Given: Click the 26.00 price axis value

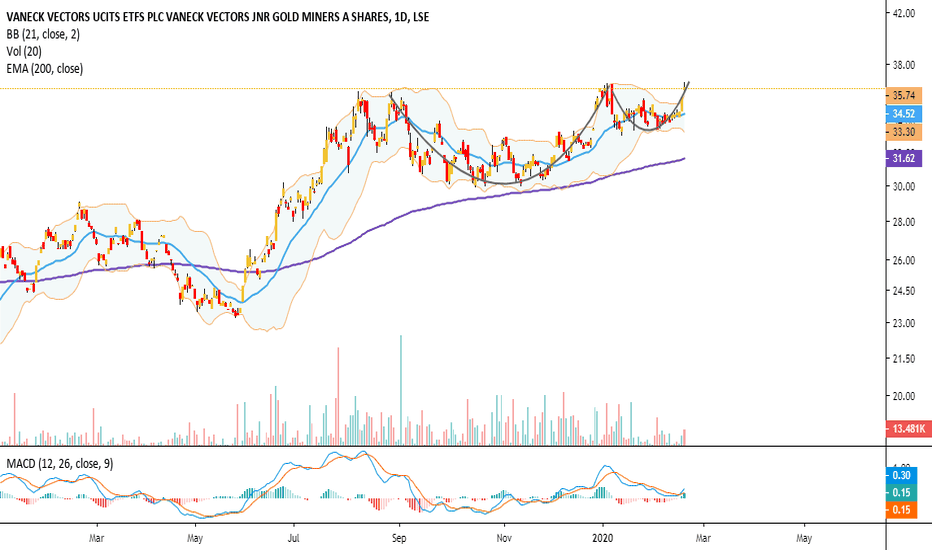Looking at the screenshot, I should 903,260.
